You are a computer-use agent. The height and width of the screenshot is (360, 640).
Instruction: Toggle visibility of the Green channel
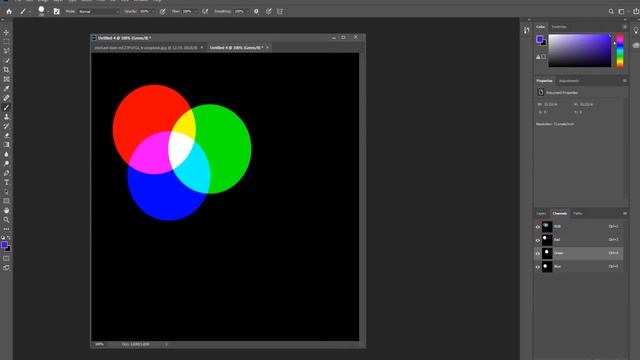tap(538, 253)
